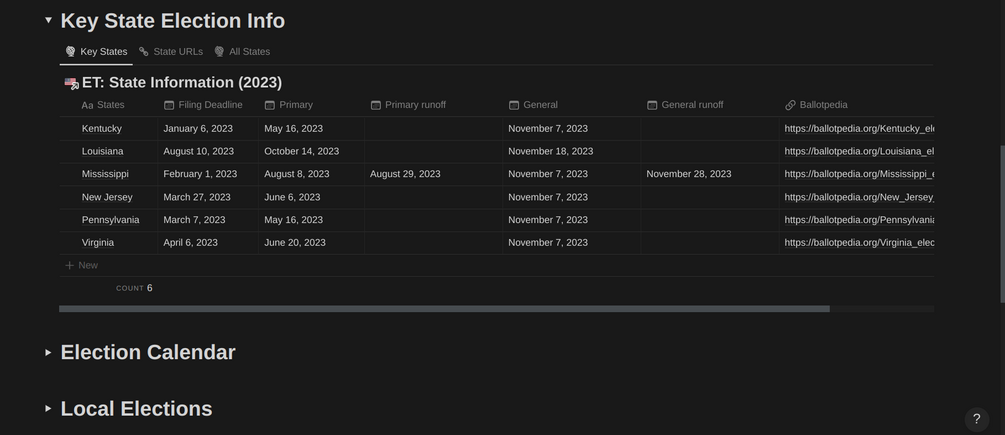
Task: Expand the Election Calendar section
Action: [x=48, y=352]
